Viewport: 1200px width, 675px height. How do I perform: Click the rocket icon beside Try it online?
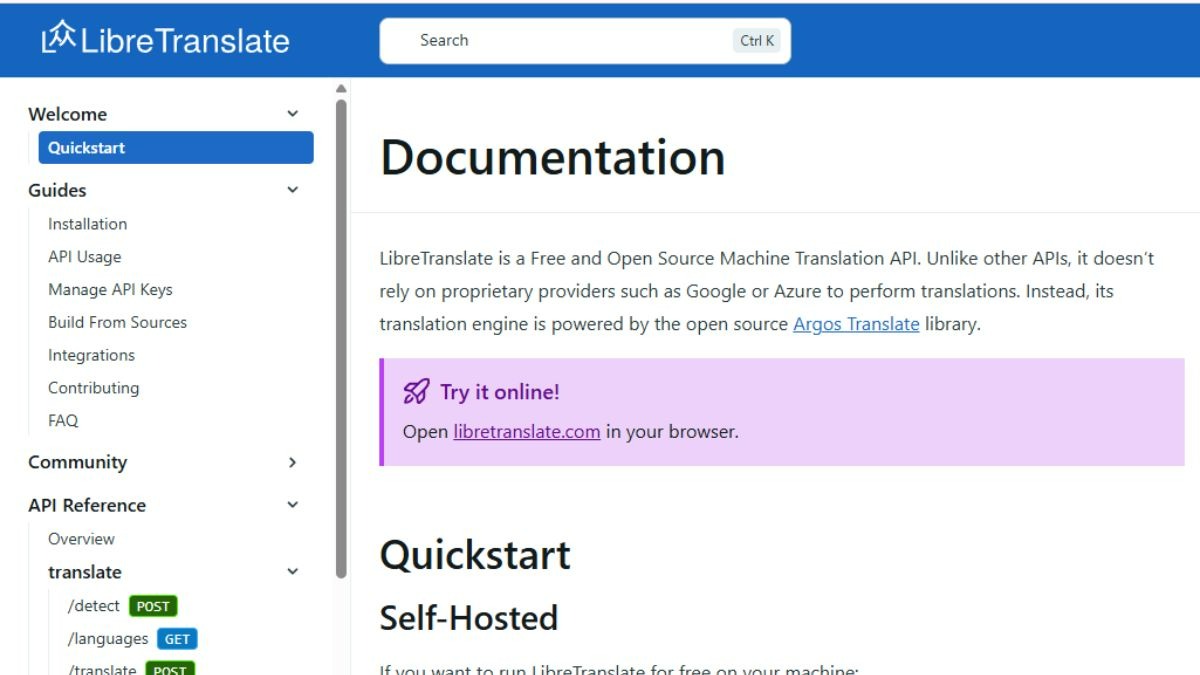(x=416, y=392)
